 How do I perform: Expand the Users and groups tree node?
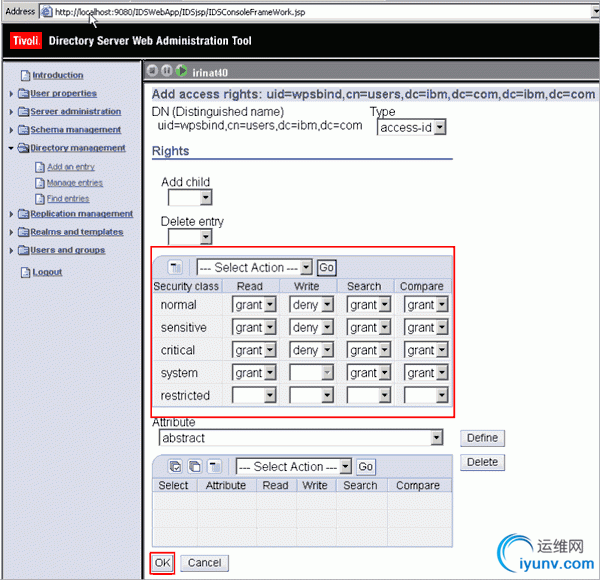point(11,251)
